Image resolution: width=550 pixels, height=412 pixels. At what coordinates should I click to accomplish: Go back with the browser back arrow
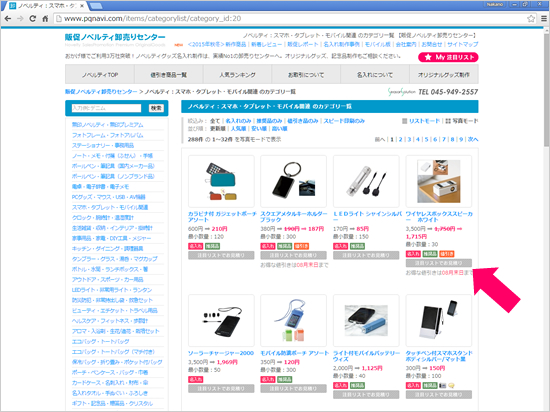[x=8, y=19]
